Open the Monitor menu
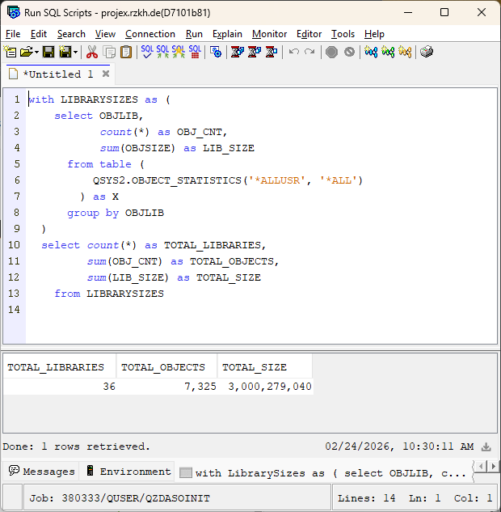This screenshot has height=512, width=501. tap(269, 34)
